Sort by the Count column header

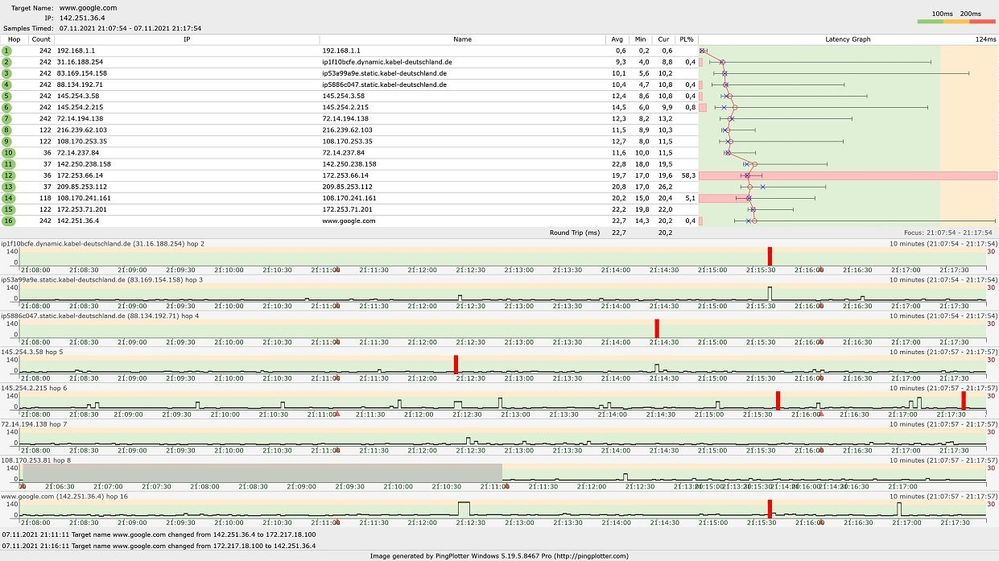click(41, 39)
